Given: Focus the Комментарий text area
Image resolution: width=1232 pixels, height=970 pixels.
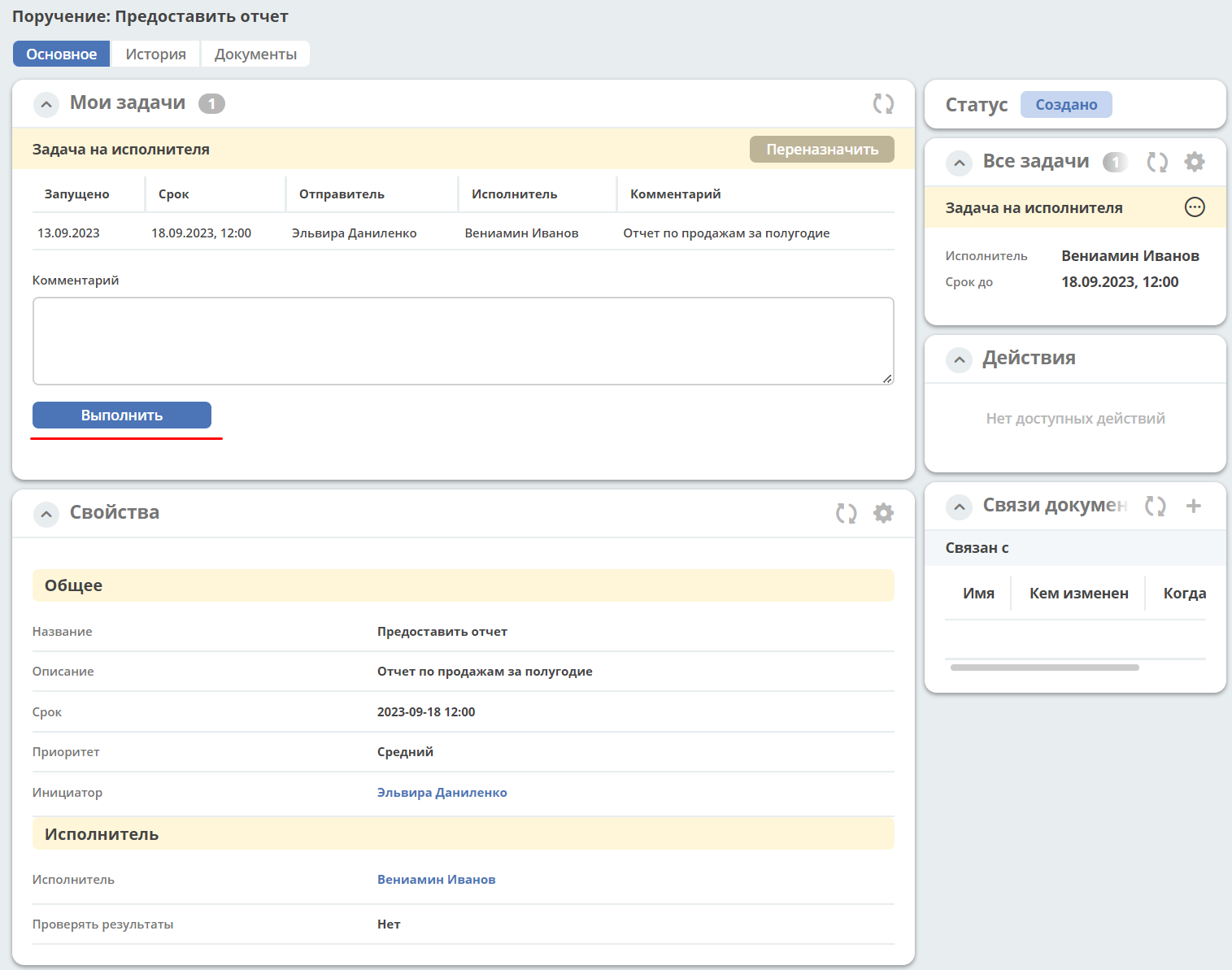Looking at the screenshot, I should click(464, 341).
